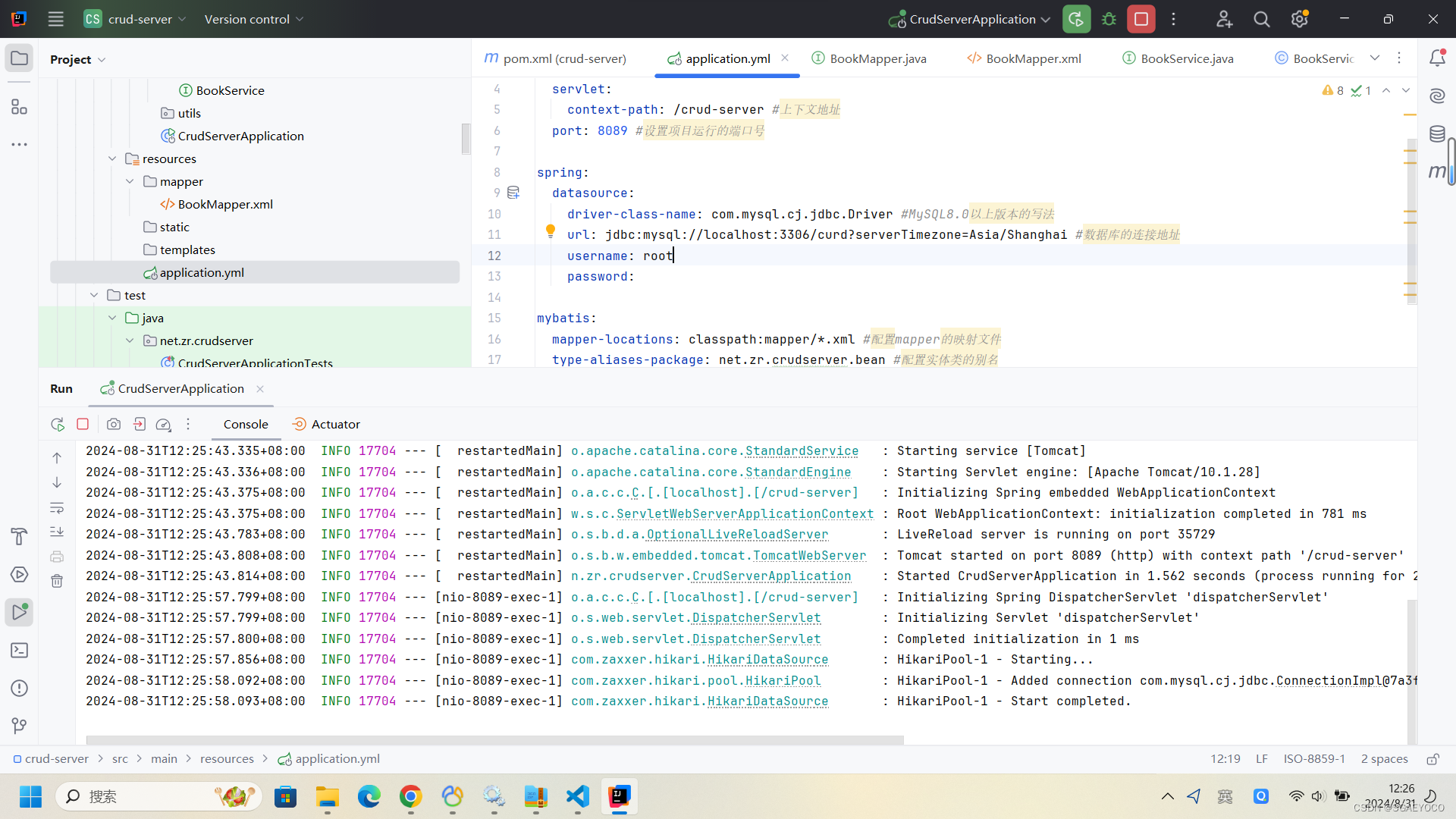
Task: Rerun CrudServerApplication with green restart icon
Action: 1076,19
